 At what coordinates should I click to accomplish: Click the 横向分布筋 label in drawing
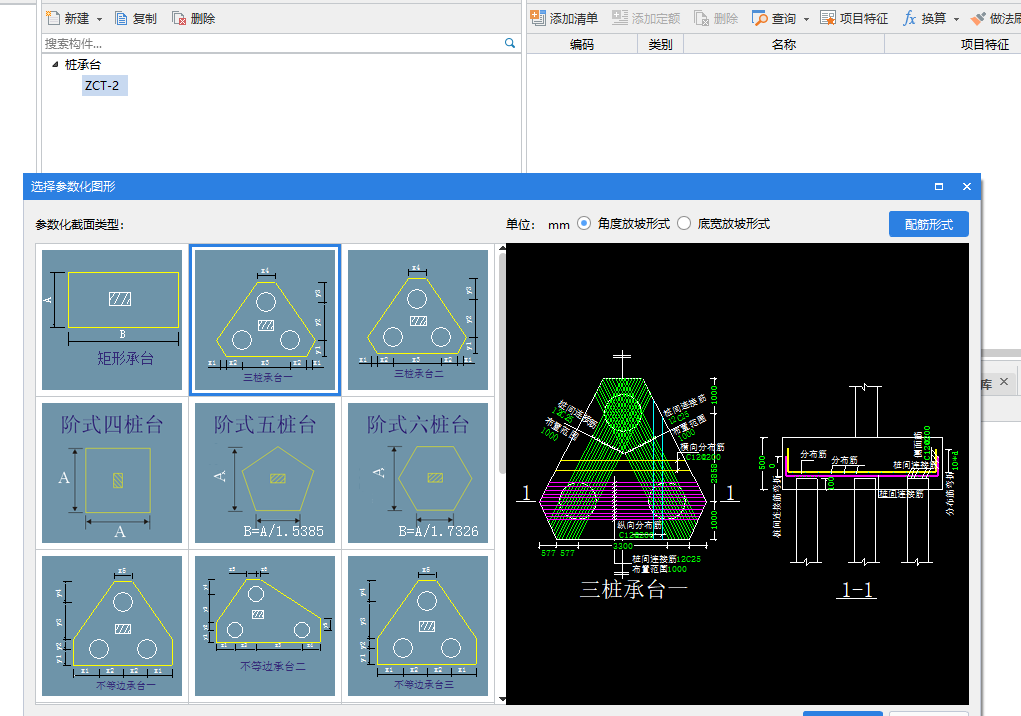coord(702,447)
